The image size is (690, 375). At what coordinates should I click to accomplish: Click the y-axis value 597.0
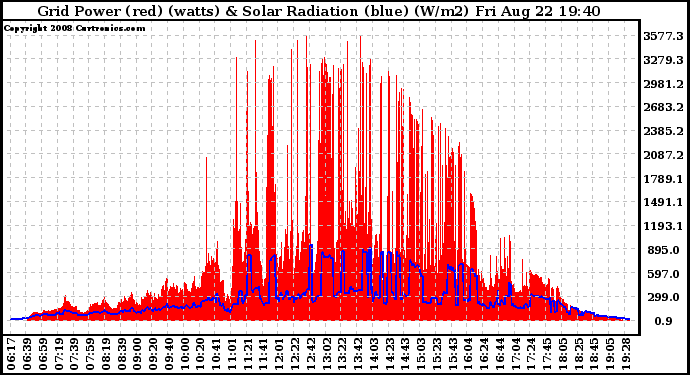click(664, 274)
